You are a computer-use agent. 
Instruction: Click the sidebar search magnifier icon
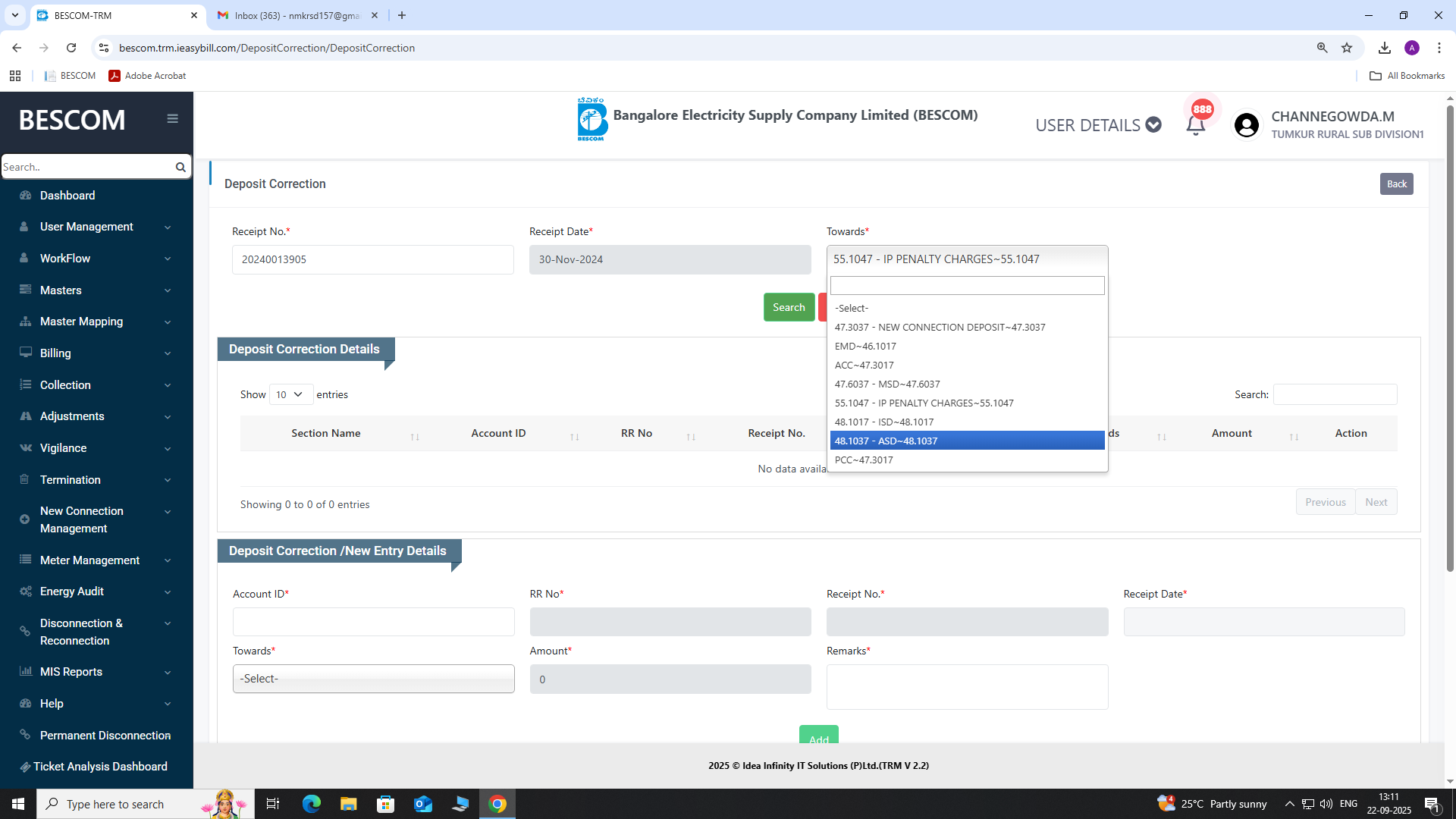(x=180, y=167)
